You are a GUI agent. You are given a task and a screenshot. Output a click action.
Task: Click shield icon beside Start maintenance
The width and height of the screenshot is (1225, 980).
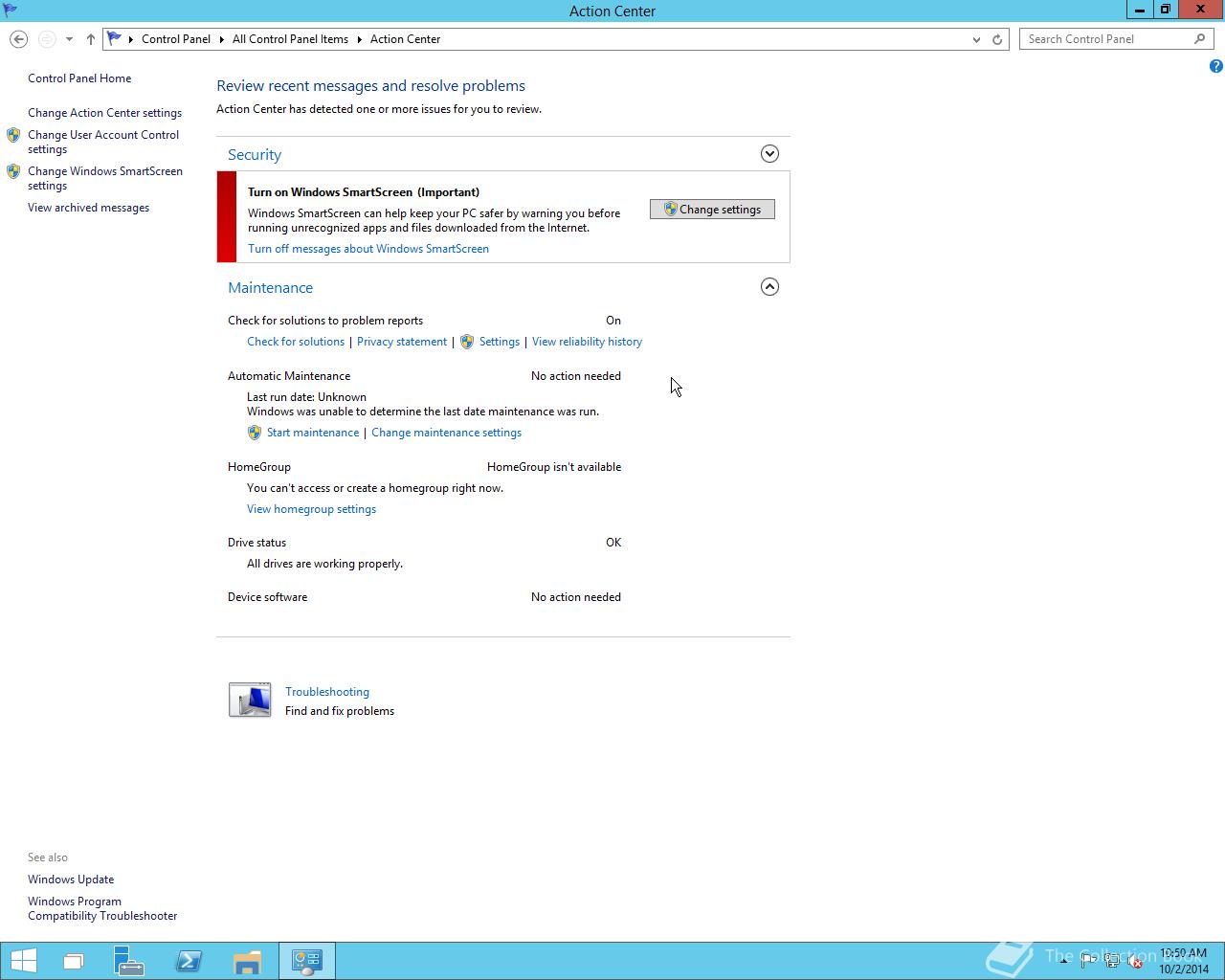(255, 433)
